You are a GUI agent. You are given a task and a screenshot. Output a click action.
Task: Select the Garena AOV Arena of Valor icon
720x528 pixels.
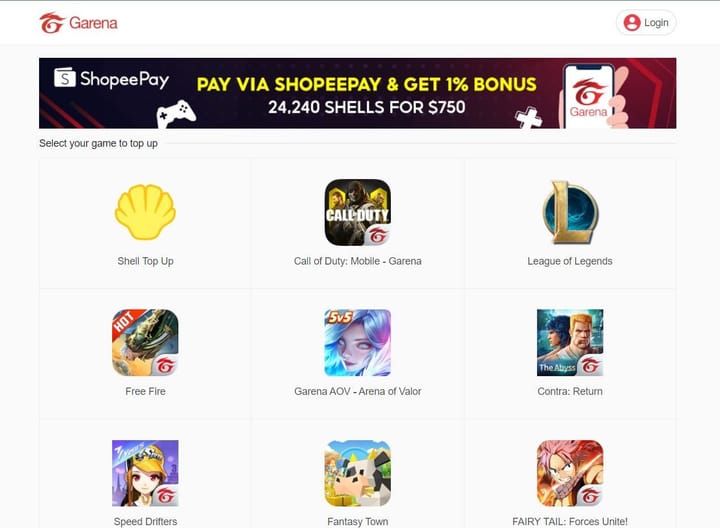(358, 343)
